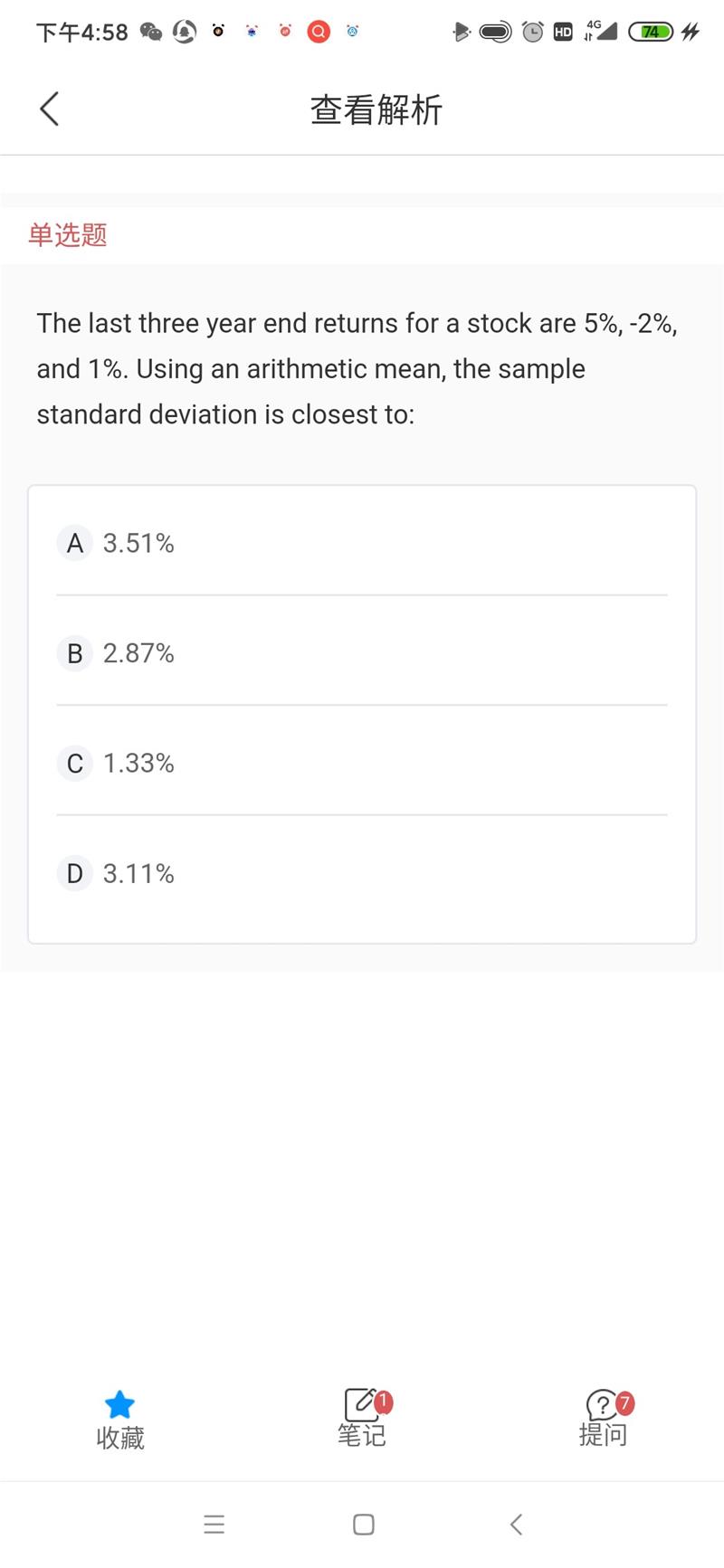Tap the alarm clock status icon

533,33
